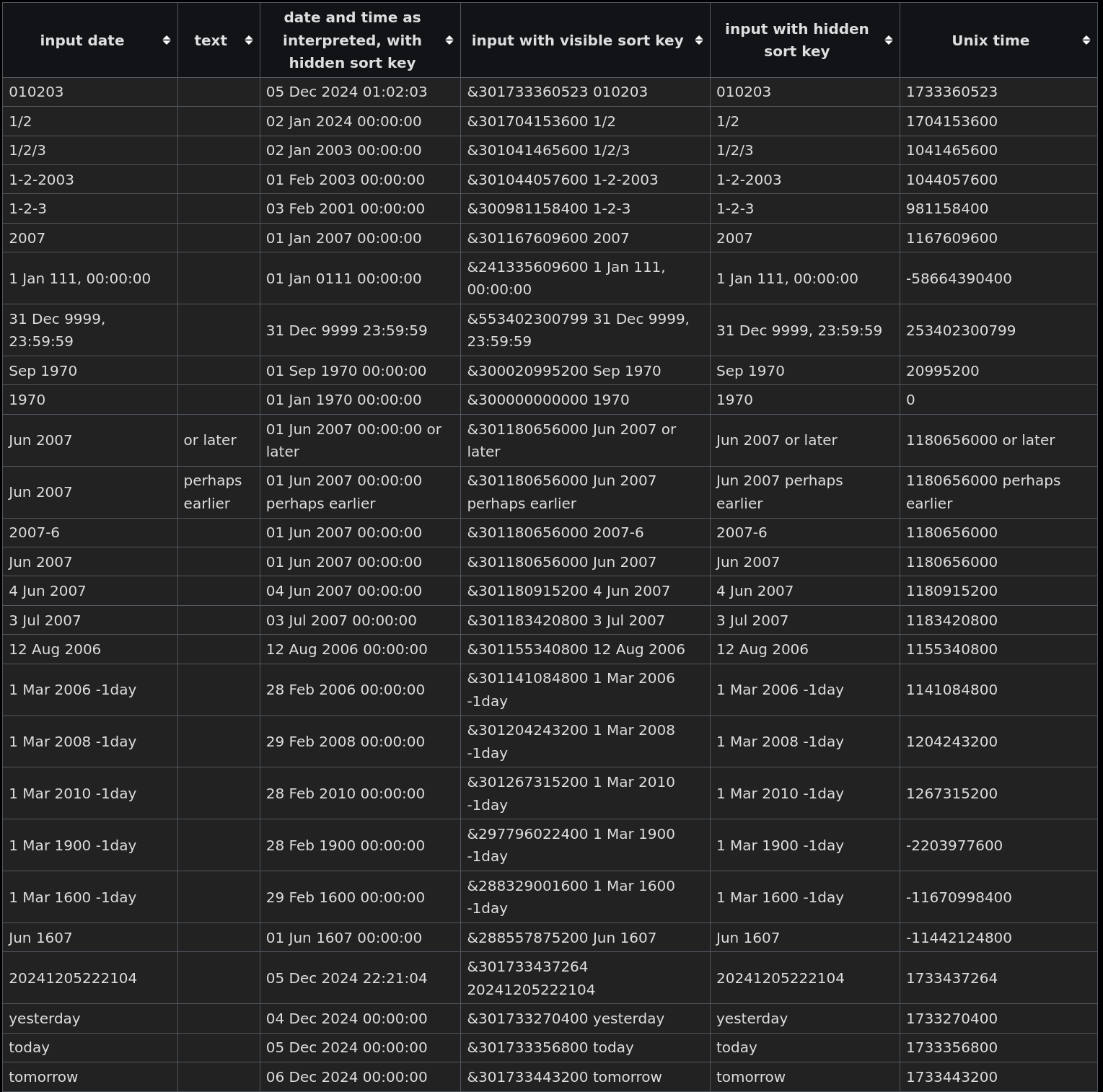Select cell '04 Jun 2007 00:00:00'
The image size is (1103, 1092).
(x=360, y=591)
